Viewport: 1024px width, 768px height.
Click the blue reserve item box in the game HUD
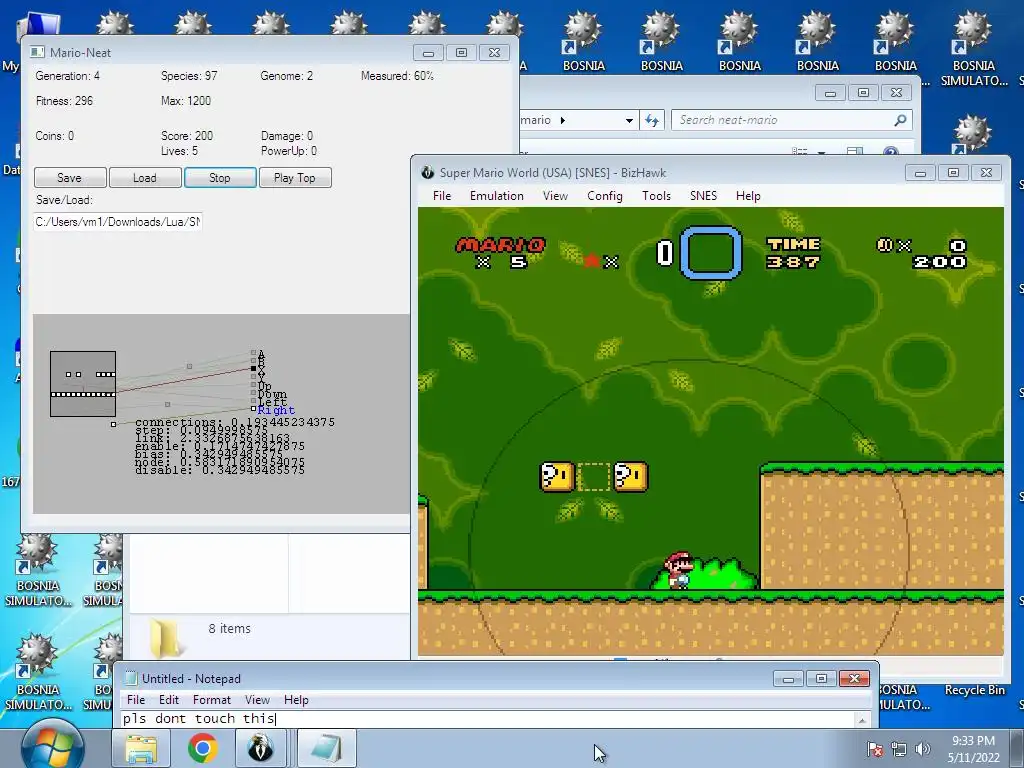coord(711,252)
